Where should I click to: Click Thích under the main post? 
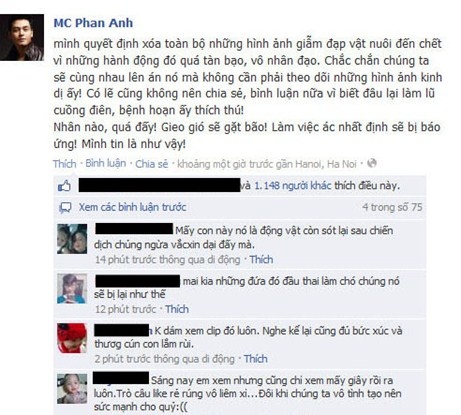pyautogui.click(x=64, y=164)
